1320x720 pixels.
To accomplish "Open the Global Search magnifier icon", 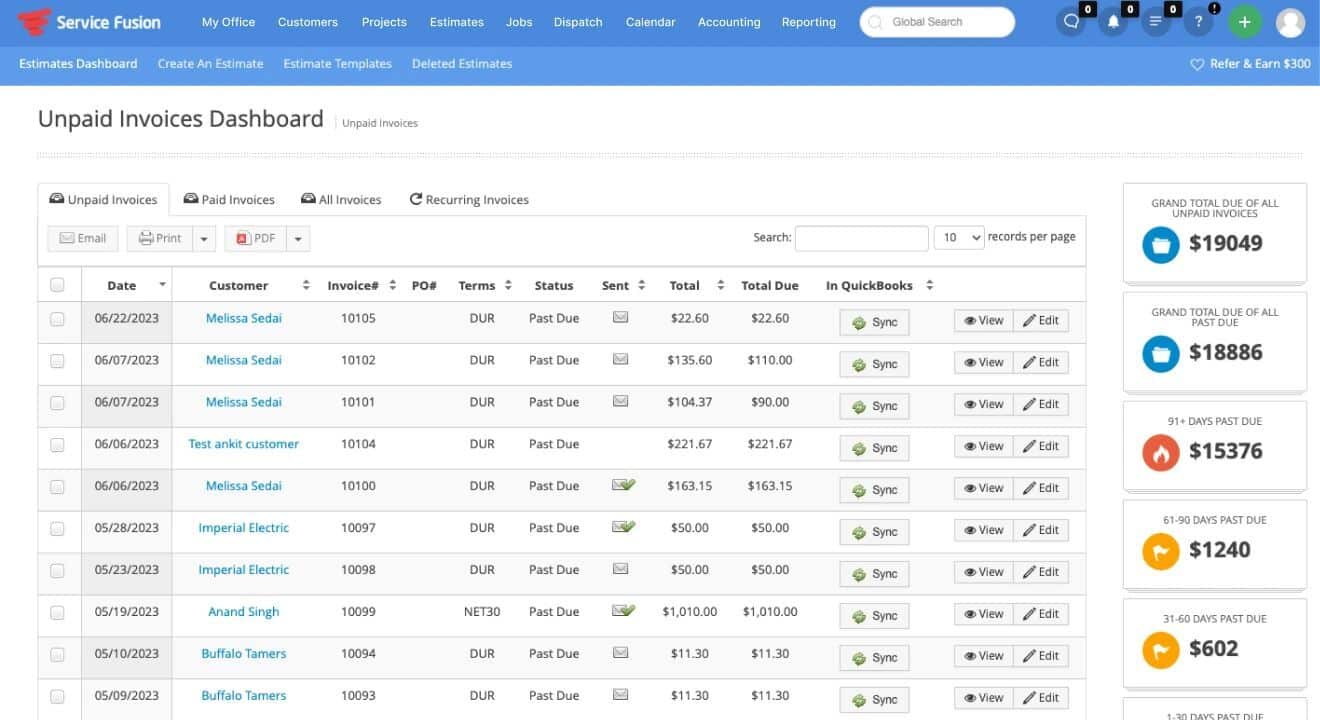I will click(873, 21).
